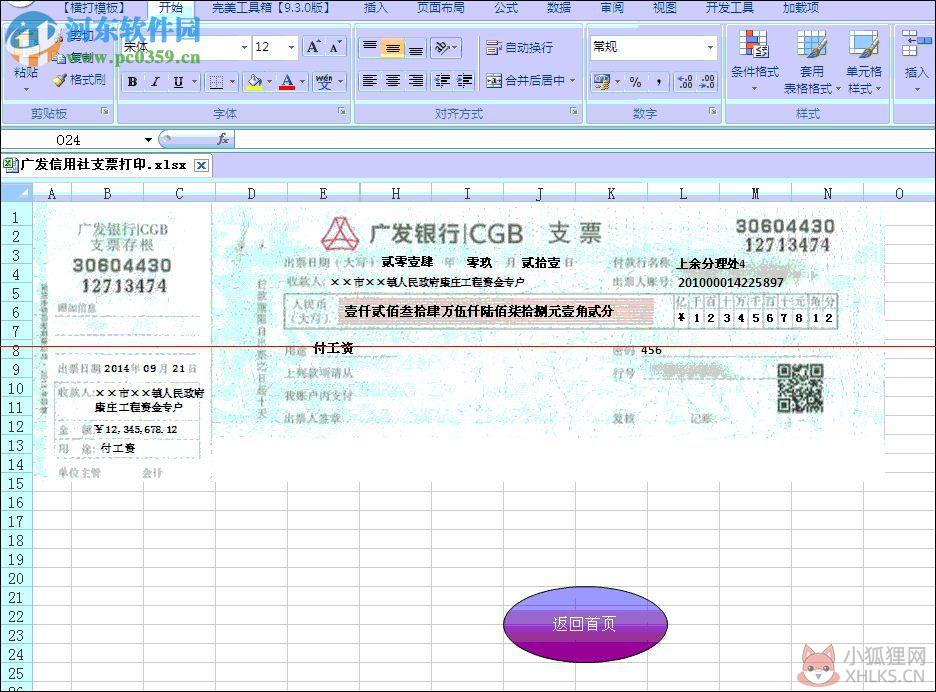Increase indent
The width and height of the screenshot is (936, 692).
tap(464, 81)
